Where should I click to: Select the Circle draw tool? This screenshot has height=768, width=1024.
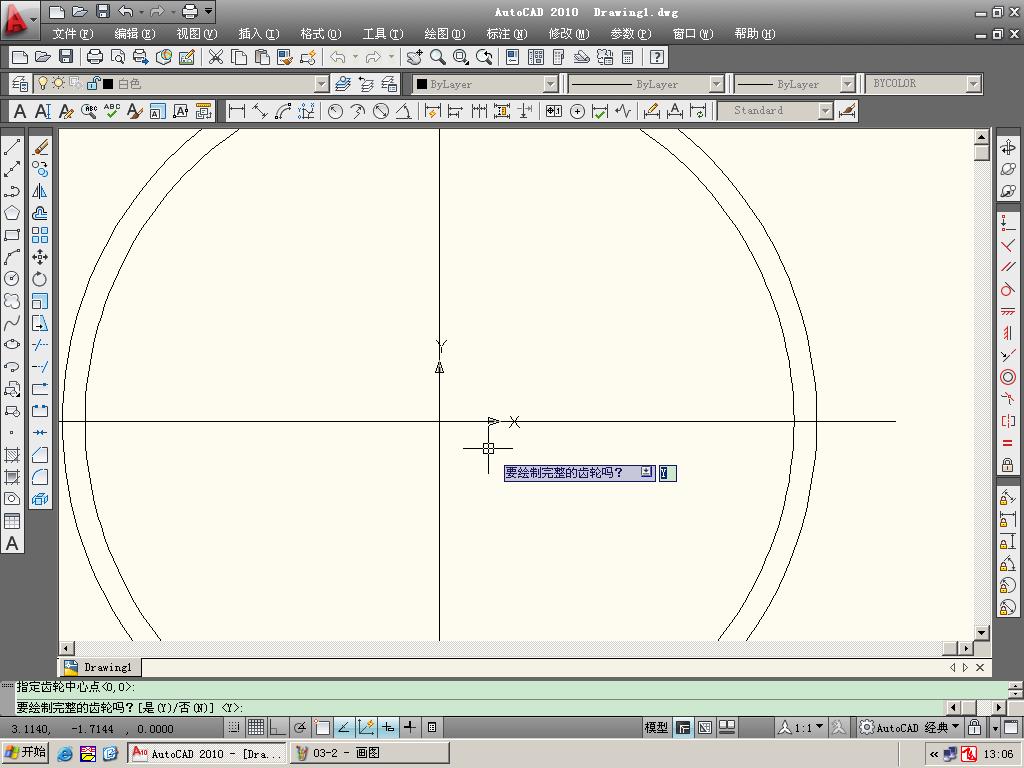click(12, 279)
